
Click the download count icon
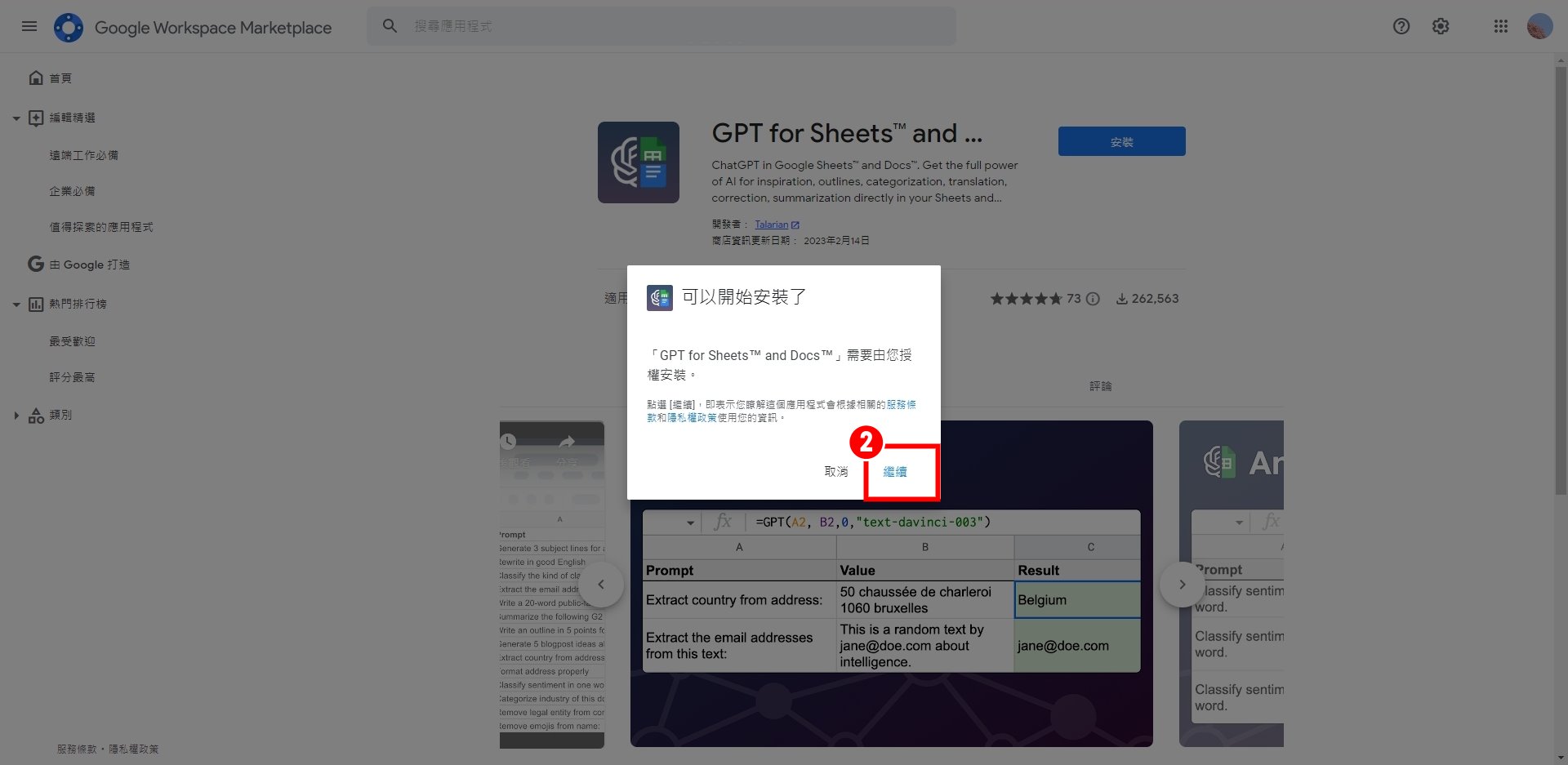pos(1122,299)
